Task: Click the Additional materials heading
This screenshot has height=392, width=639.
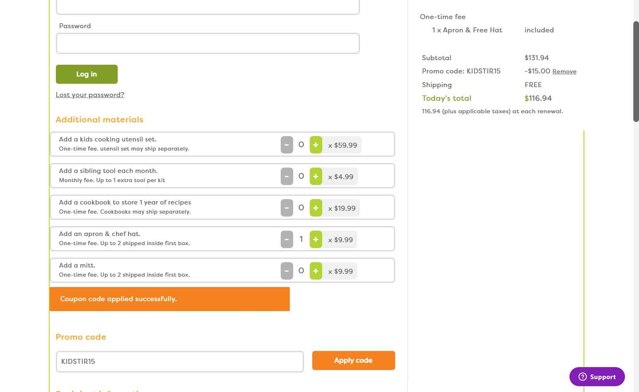Action: (99, 119)
